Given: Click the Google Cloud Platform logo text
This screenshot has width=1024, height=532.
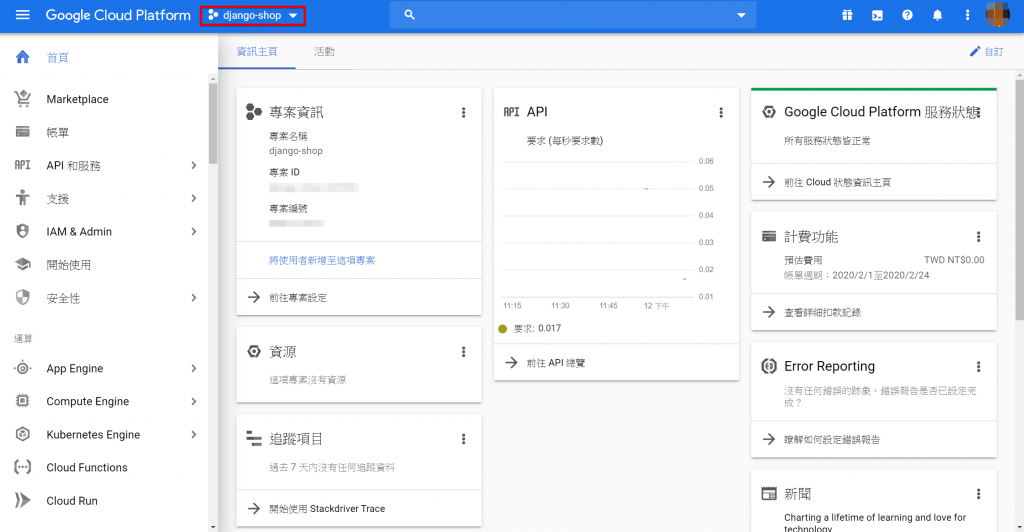Looking at the screenshot, I should 118,15.
